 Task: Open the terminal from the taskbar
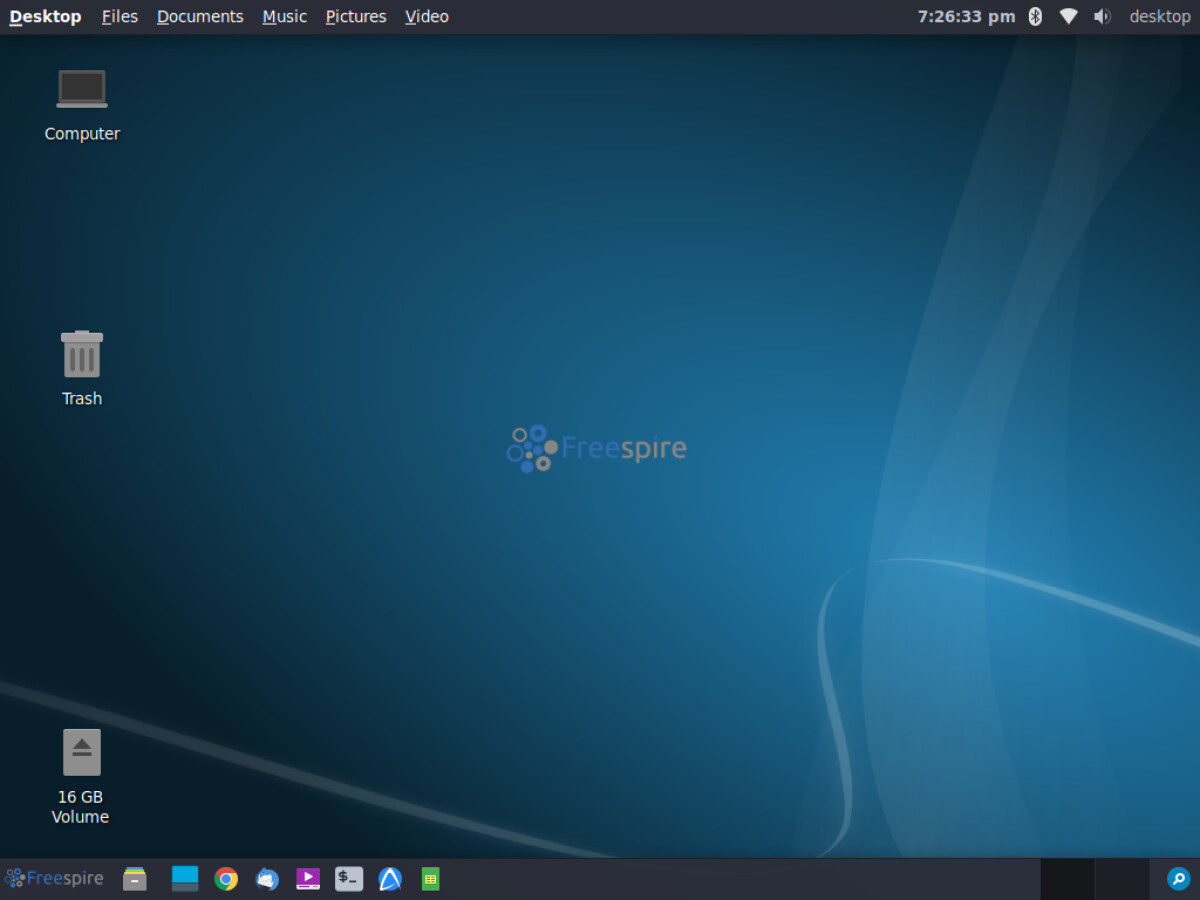(x=349, y=879)
